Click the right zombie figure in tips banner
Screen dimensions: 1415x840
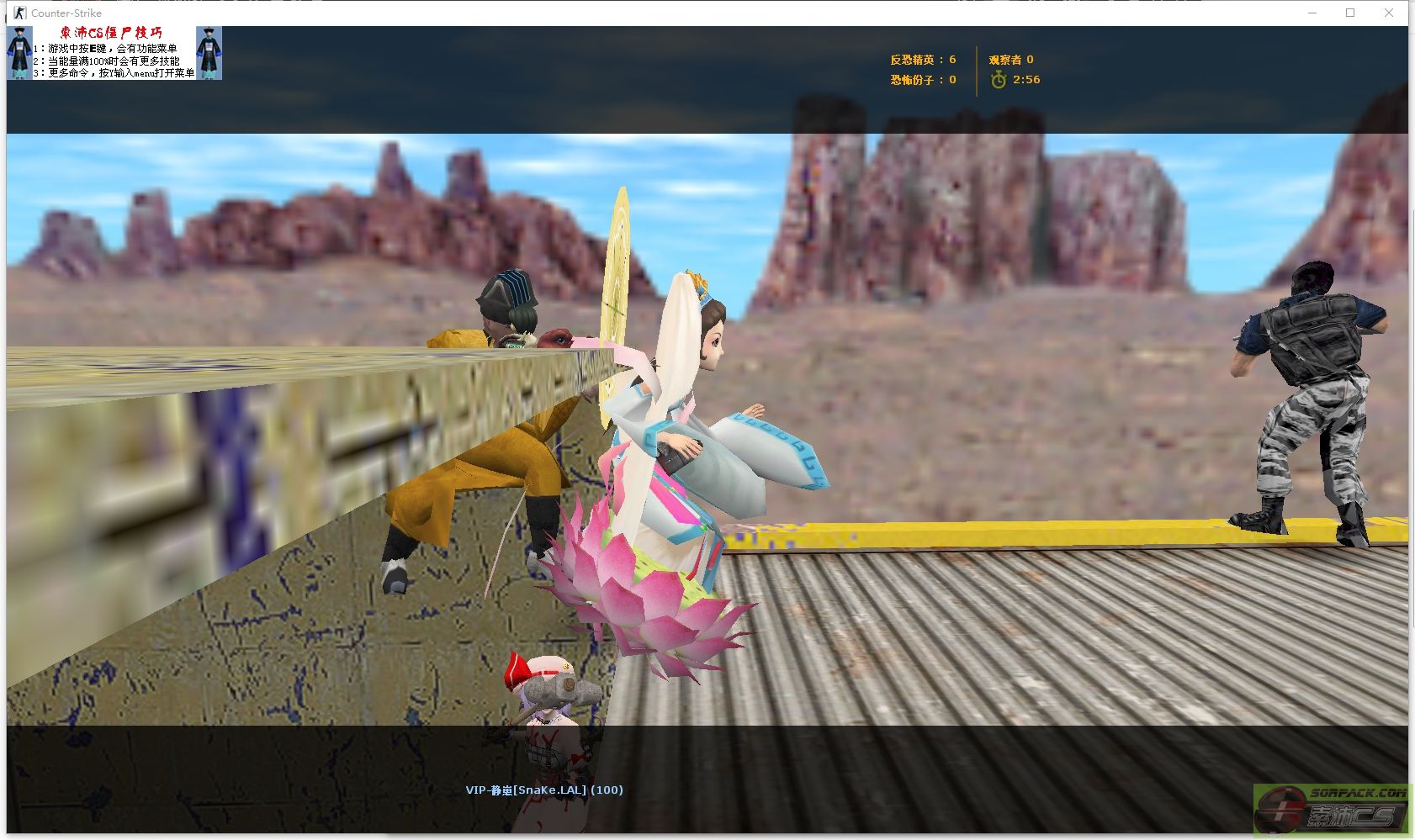(209, 52)
